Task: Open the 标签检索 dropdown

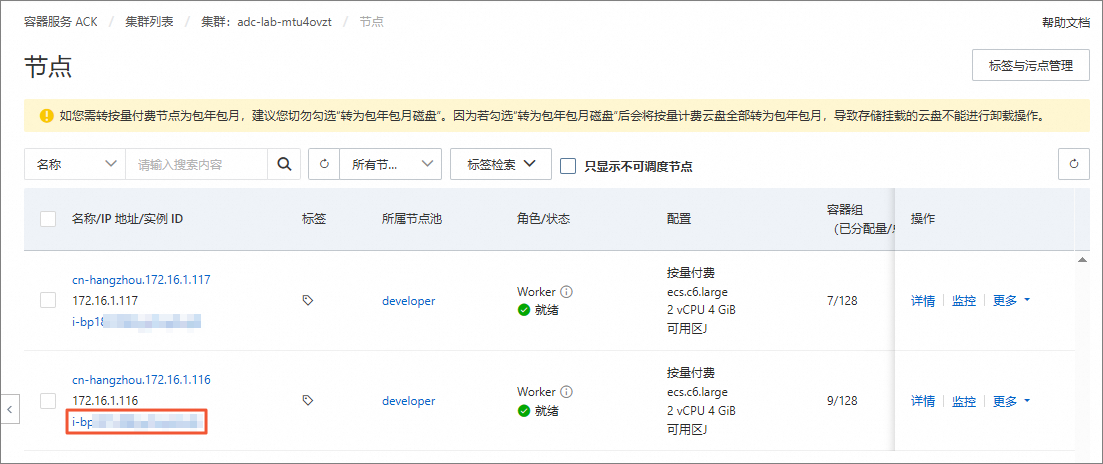Action: (x=501, y=165)
